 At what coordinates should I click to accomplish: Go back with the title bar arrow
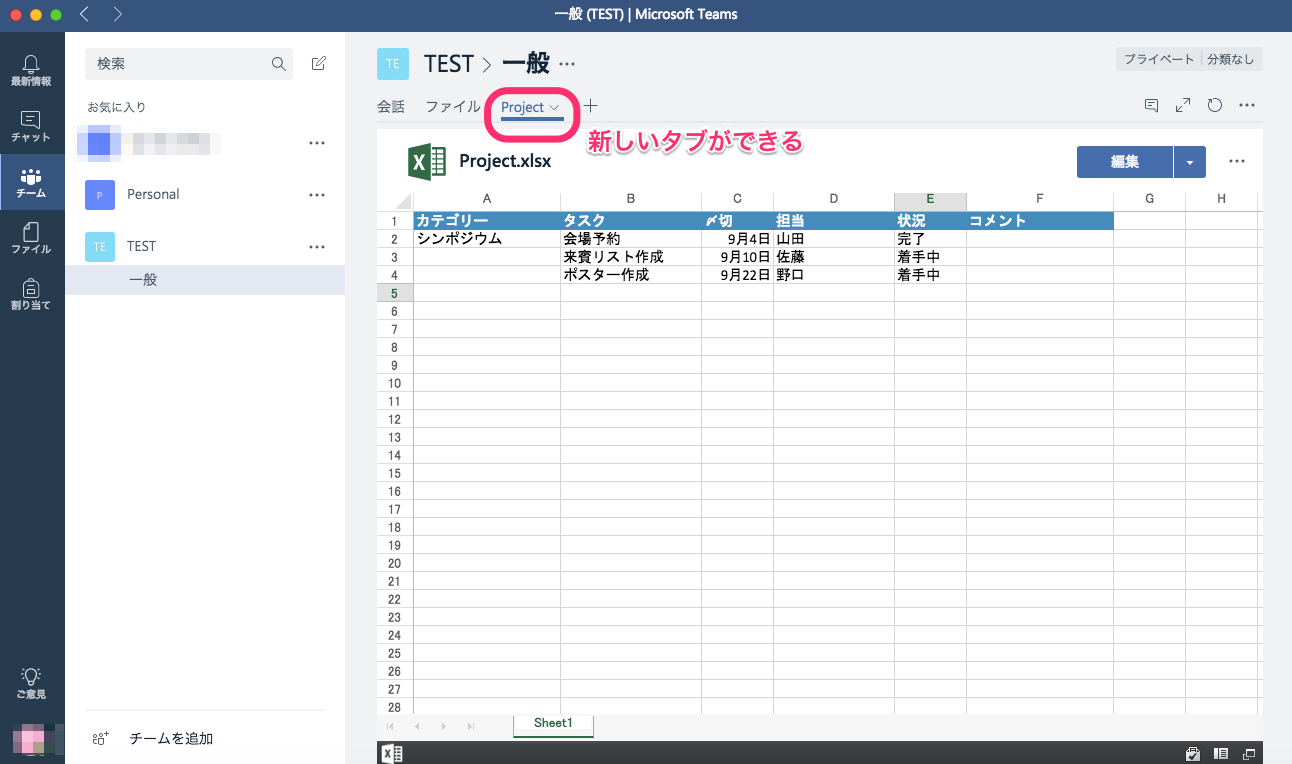85,14
